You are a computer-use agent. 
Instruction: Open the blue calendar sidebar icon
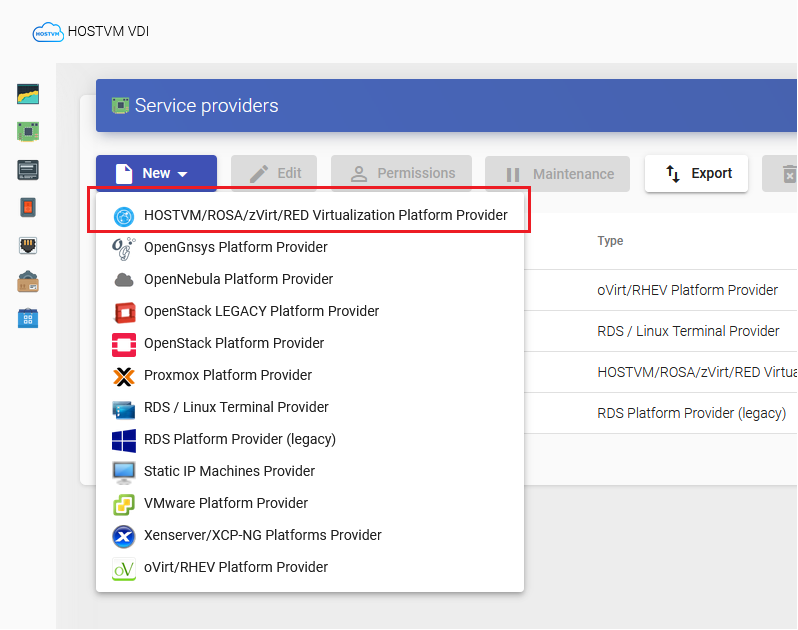click(28, 319)
